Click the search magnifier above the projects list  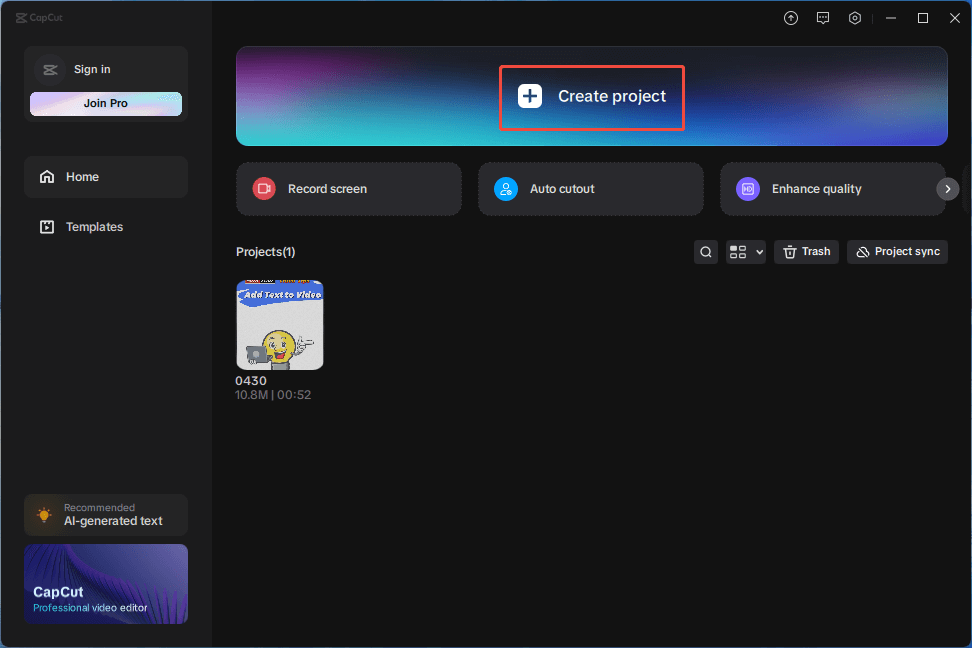[705, 251]
